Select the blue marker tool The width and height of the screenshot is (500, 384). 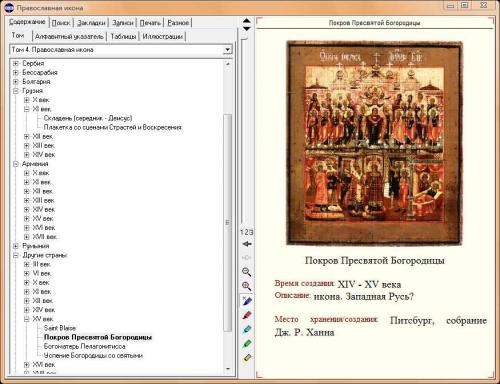(x=247, y=301)
